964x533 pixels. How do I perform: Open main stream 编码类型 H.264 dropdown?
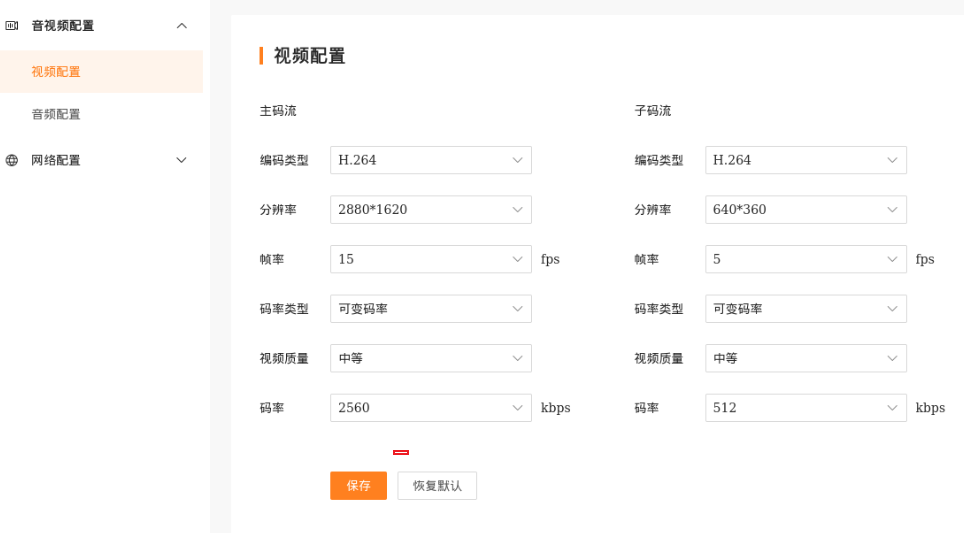click(x=430, y=160)
